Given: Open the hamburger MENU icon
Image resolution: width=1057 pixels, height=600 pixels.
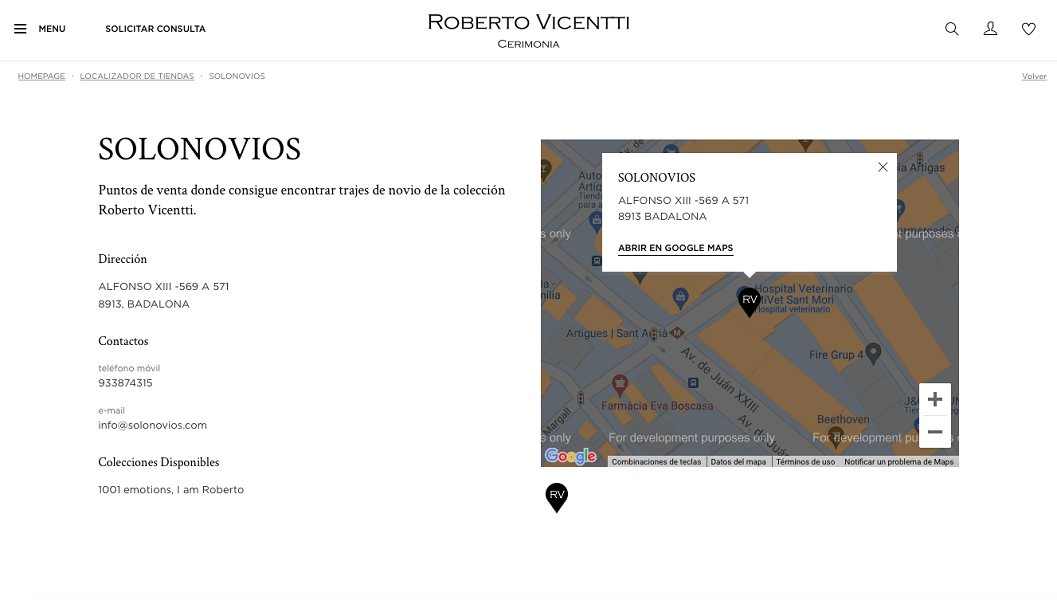Looking at the screenshot, I should 20,29.
